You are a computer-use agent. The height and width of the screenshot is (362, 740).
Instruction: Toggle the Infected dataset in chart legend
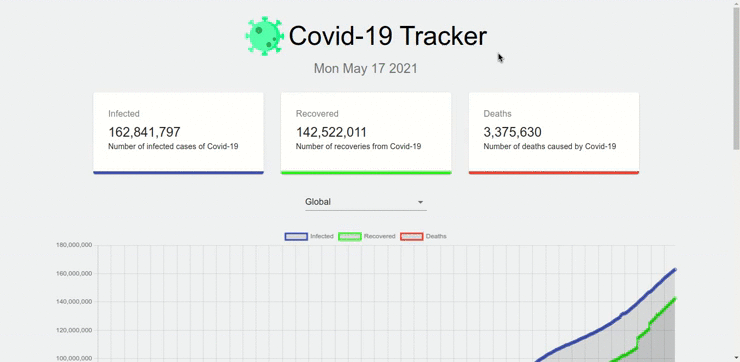pos(309,236)
